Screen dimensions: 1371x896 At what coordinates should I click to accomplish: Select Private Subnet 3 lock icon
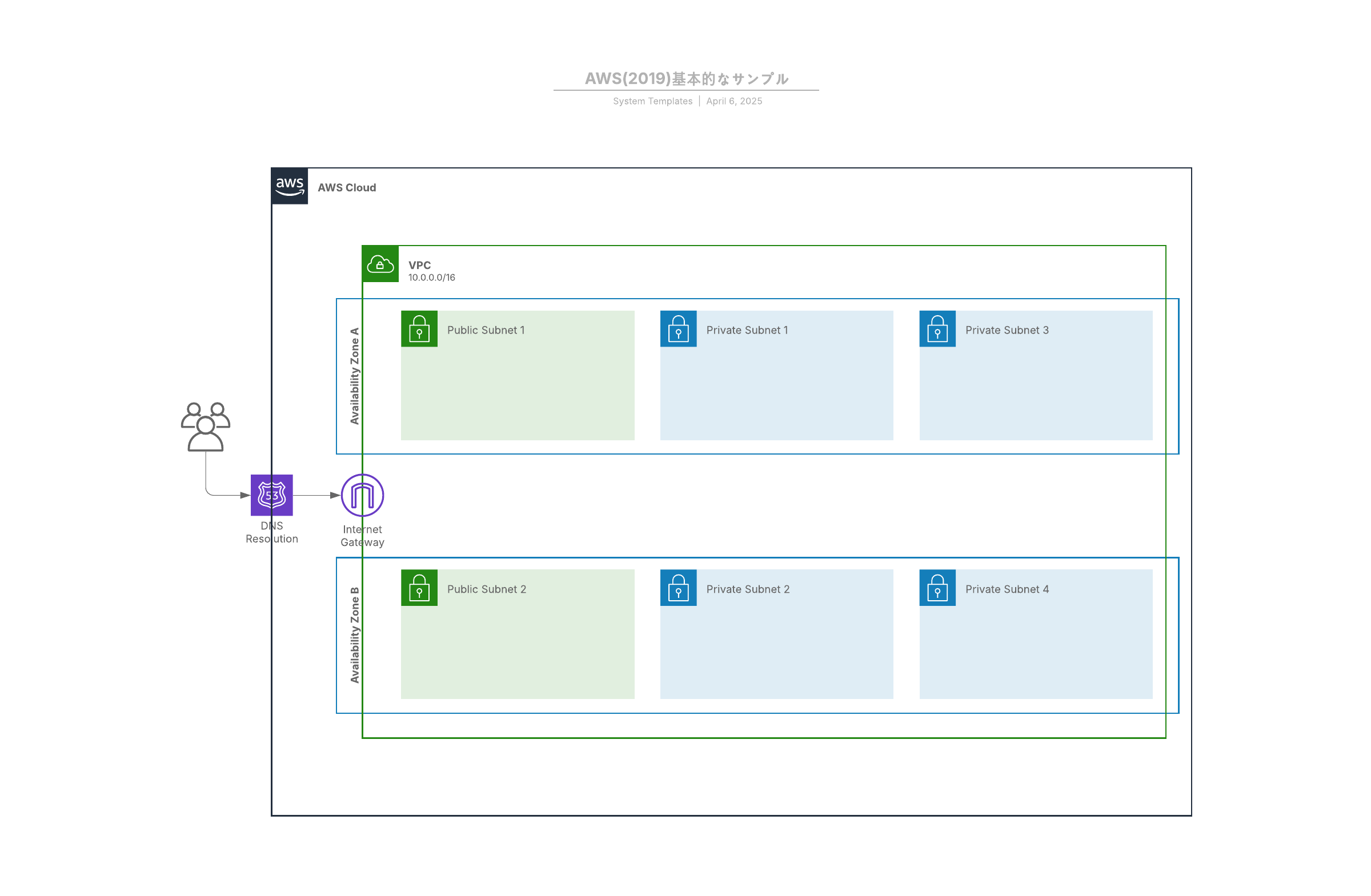937,328
